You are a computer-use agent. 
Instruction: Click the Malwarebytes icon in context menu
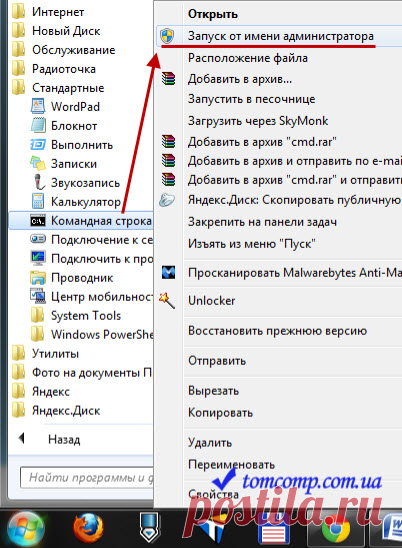168,272
